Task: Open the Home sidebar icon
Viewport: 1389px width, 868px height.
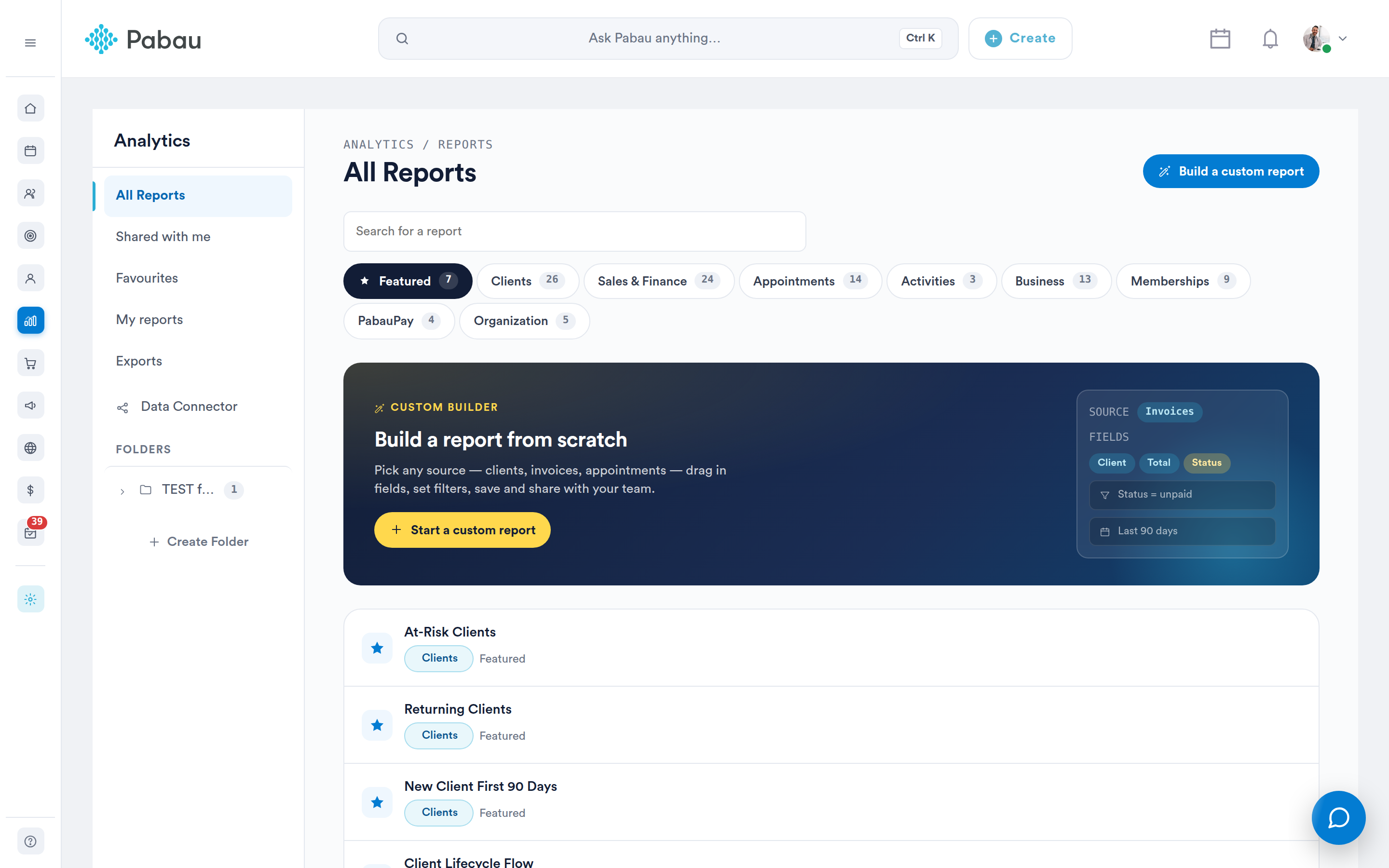Action: (30, 108)
